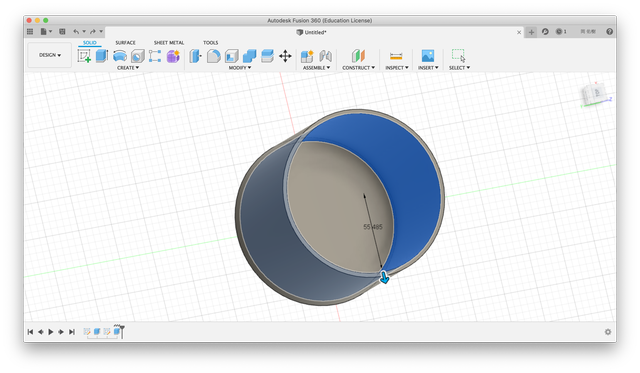Open the redo history dropdown arrow
The height and width of the screenshot is (373, 640).
(101, 31)
